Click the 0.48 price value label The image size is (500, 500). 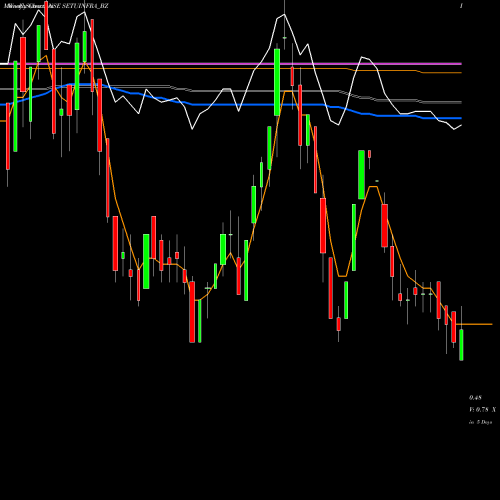pyautogui.click(x=475, y=397)
